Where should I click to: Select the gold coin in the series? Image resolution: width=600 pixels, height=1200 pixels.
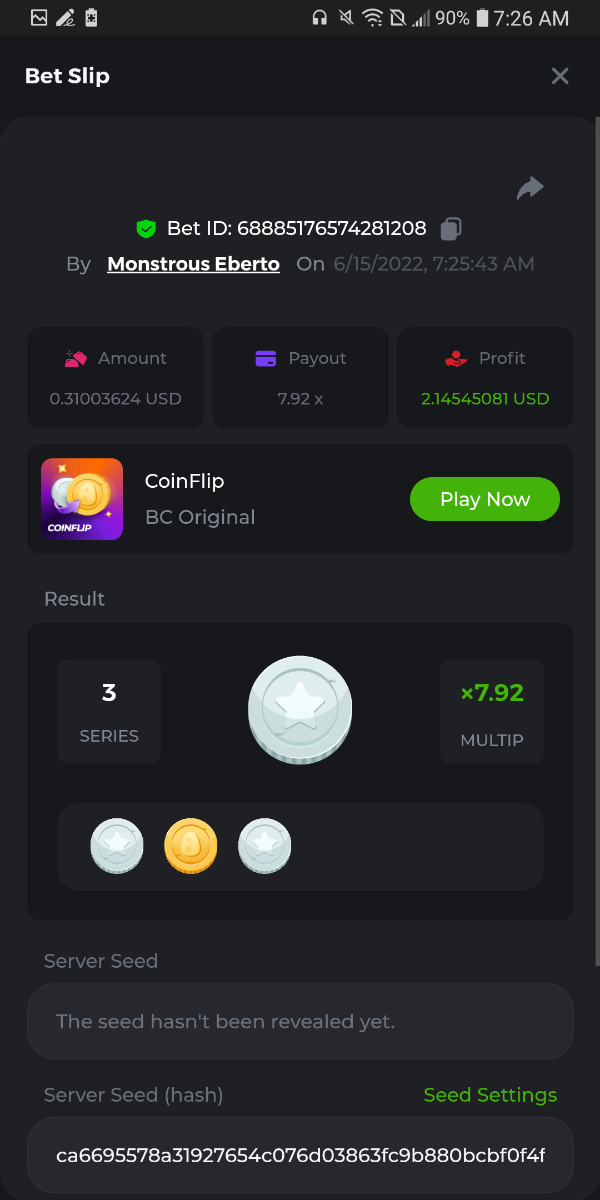pos(190,846)
